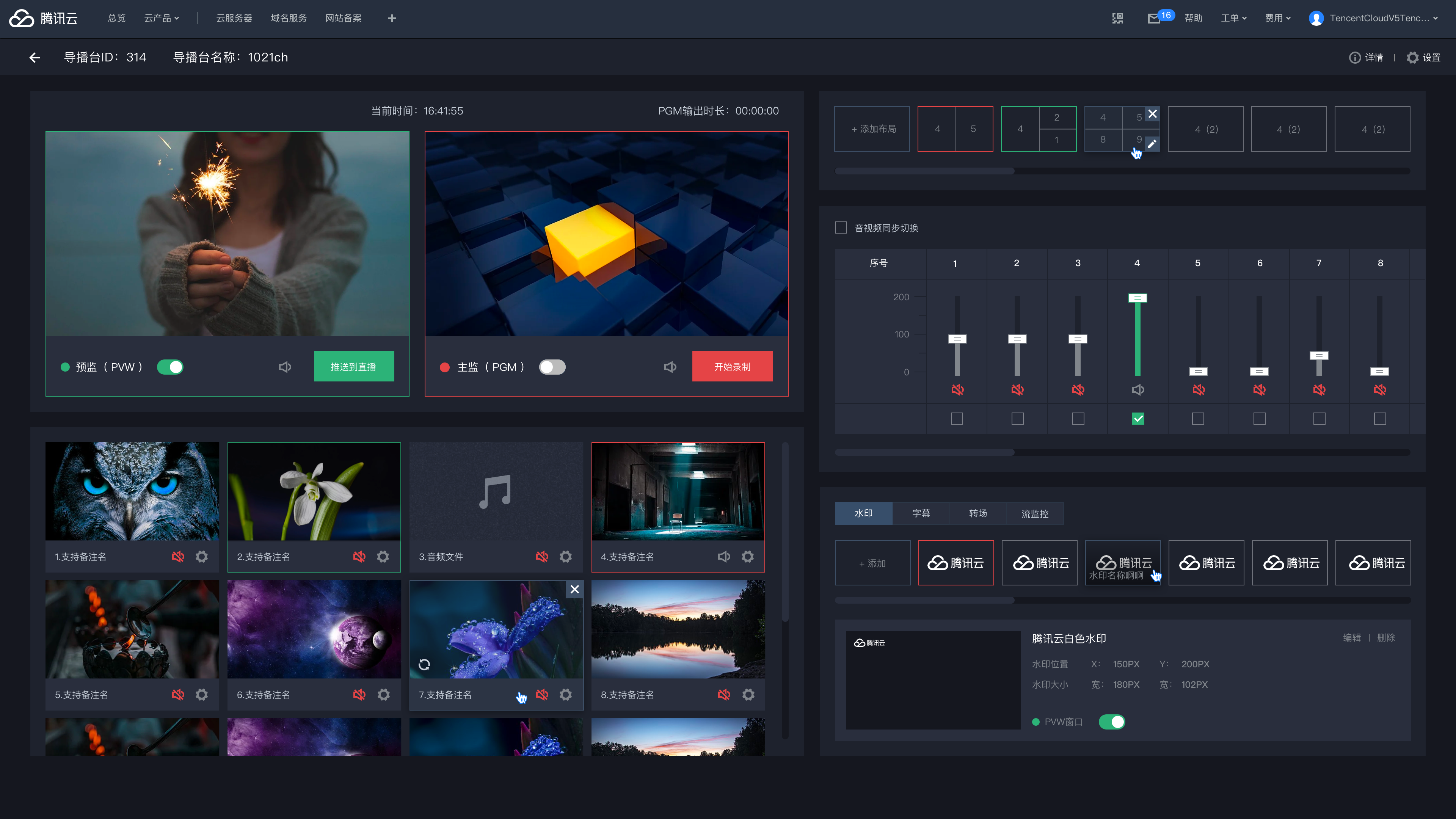Unmute audio on source 1 thumbnail
1456x819 pixels.
click(x=177, y=557)
